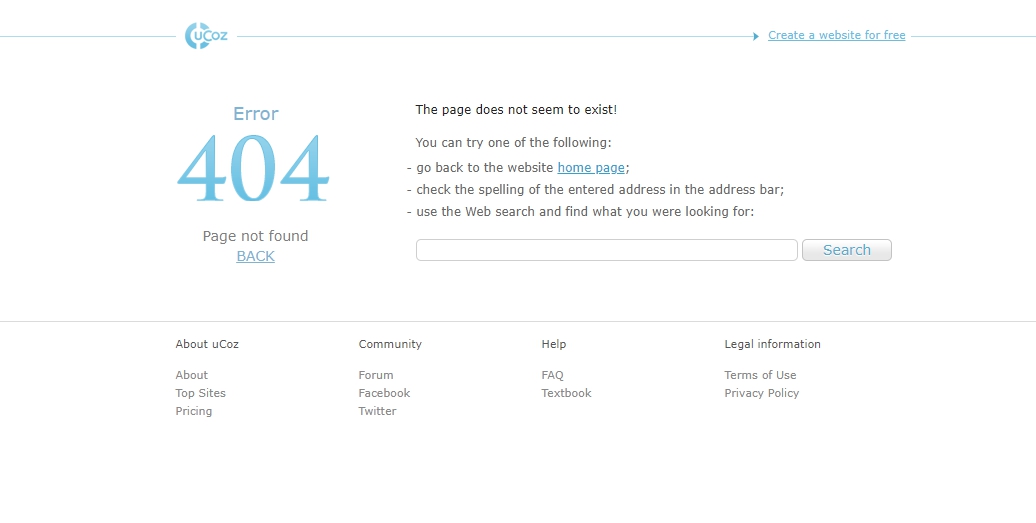View the FAQ link under Help
The image size is (1036, 523).
(552, 375)
